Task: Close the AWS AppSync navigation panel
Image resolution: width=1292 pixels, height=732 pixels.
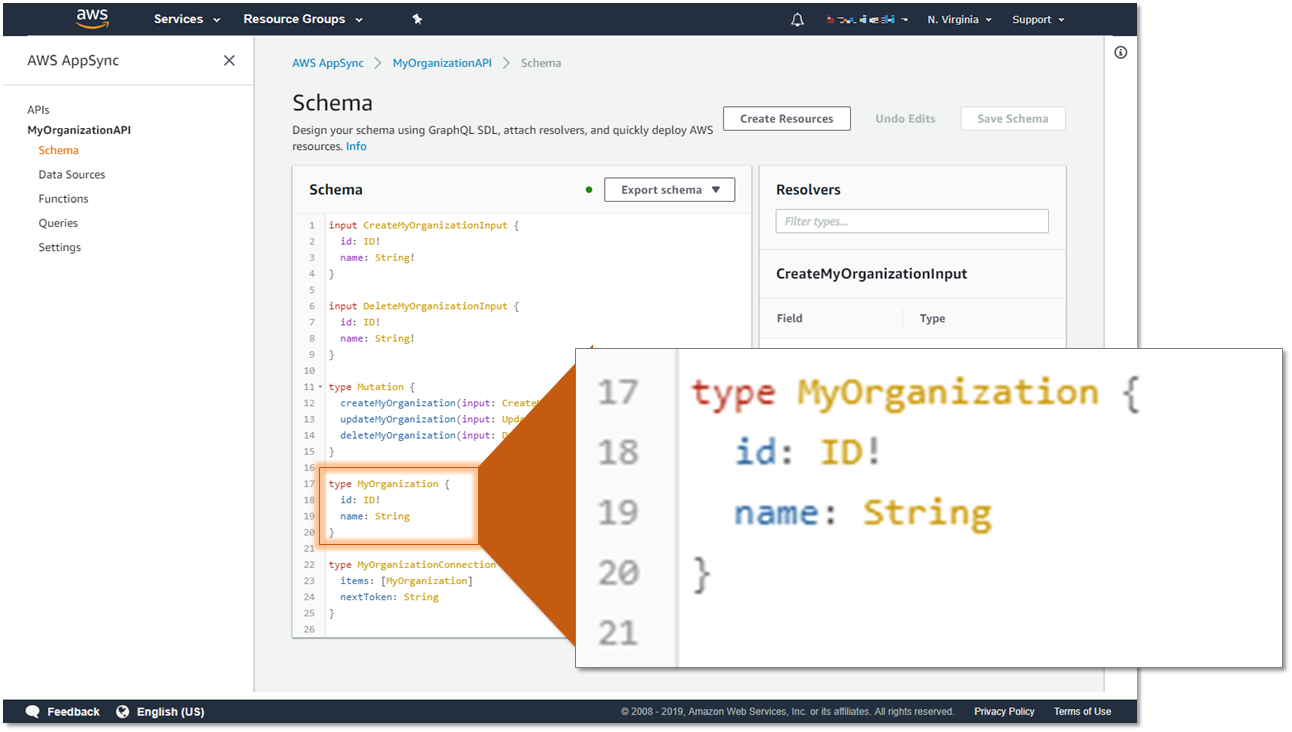Action: tap(229, 60)
